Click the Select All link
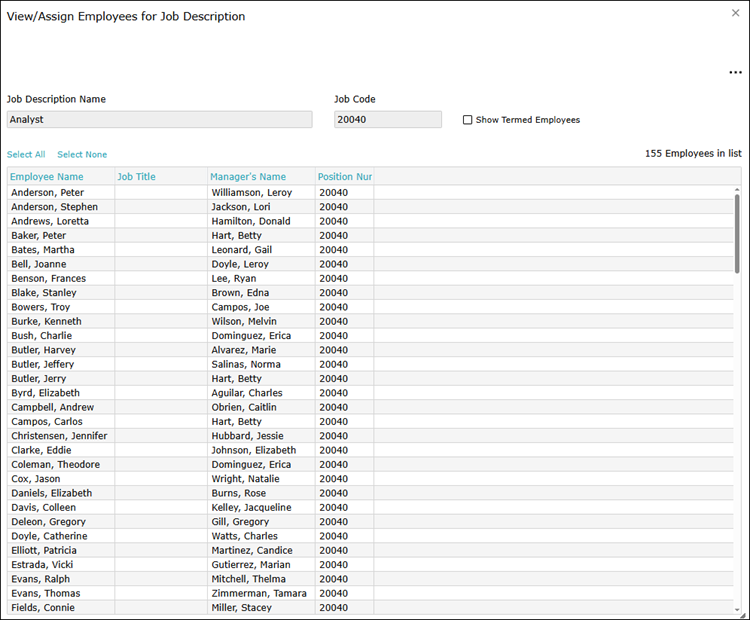 tap(26, 155)
